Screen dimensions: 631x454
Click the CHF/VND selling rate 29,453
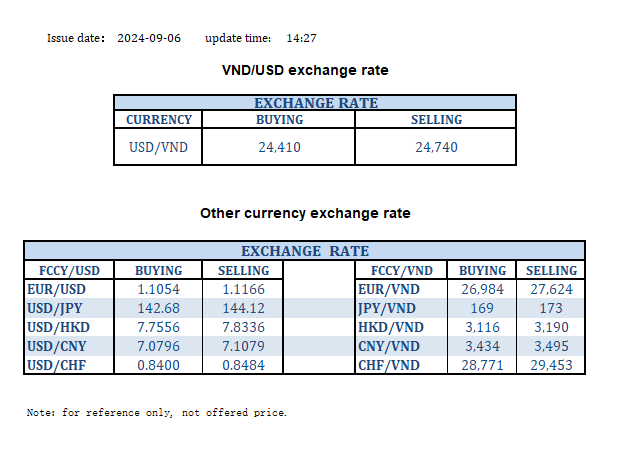551,365
